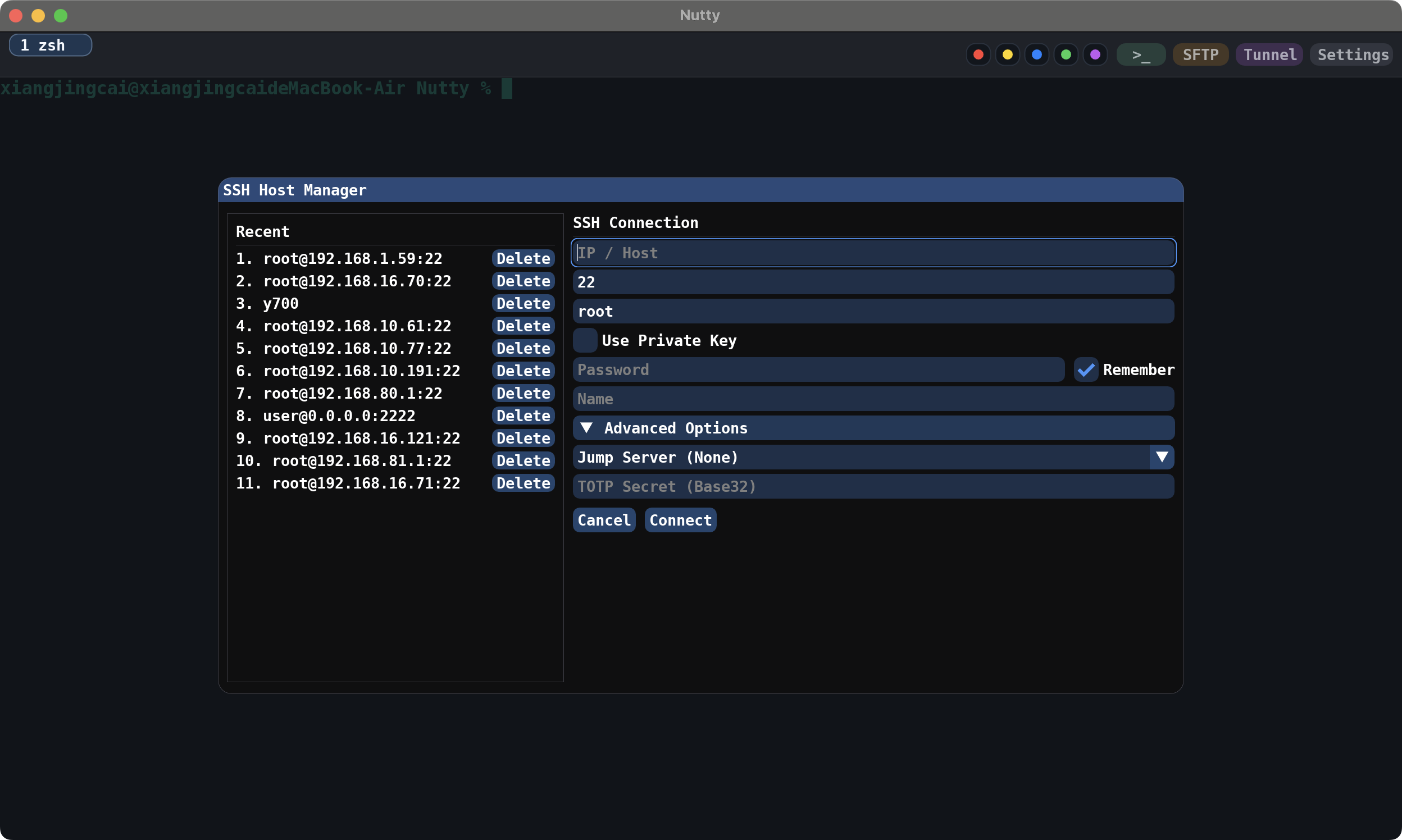Open the Jump Server dropdown
The width and height of the screenshot is (1402, 840).
873,458
